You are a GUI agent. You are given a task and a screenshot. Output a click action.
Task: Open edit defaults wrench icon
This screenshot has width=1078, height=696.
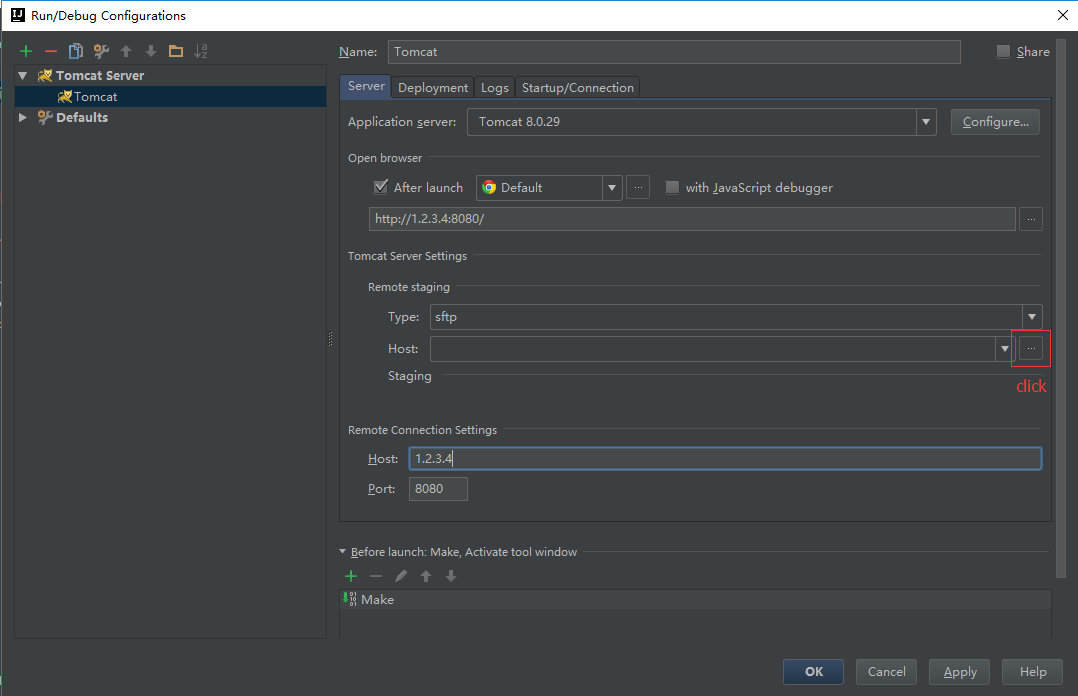(x=101, y=51)
